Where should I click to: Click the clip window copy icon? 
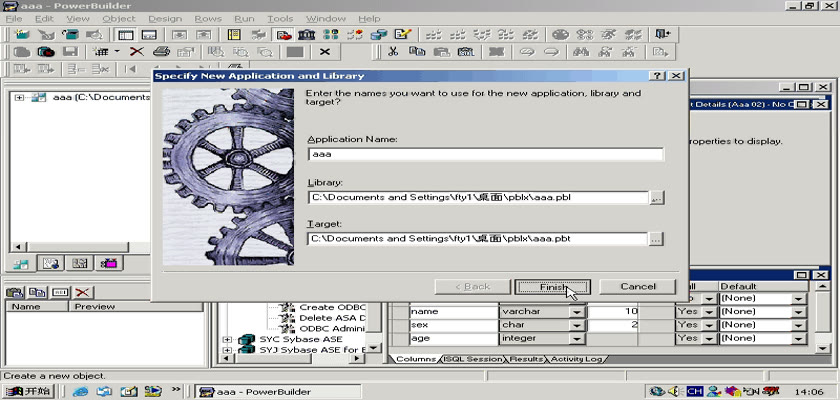[37, 292]
